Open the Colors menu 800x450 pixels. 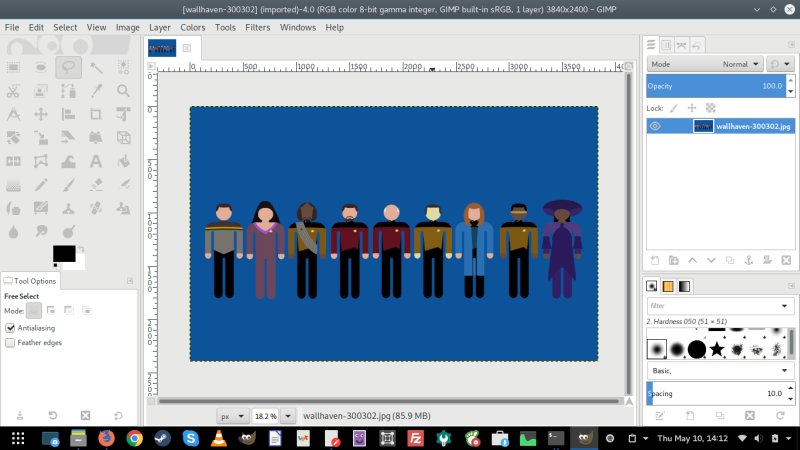[x=193, y=27]
